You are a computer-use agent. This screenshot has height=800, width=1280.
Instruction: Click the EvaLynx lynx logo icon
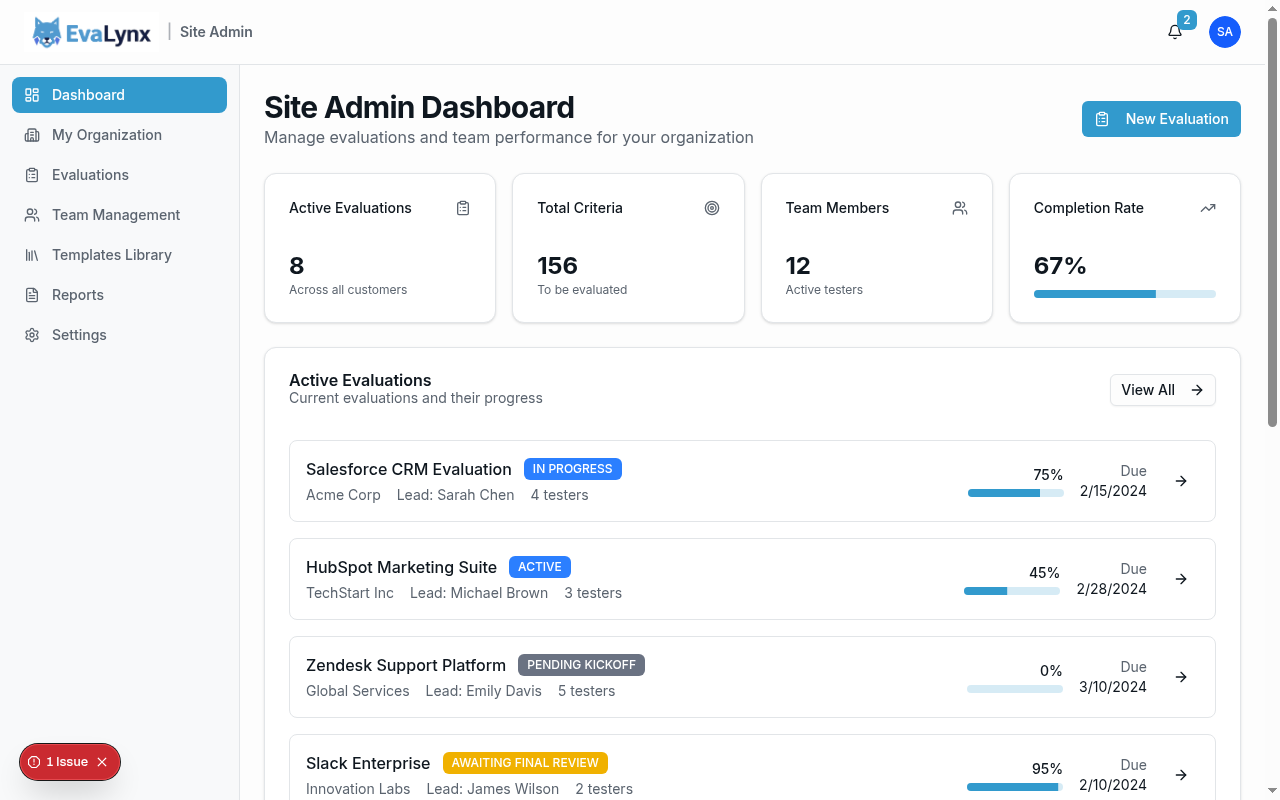tap(47, 32)
